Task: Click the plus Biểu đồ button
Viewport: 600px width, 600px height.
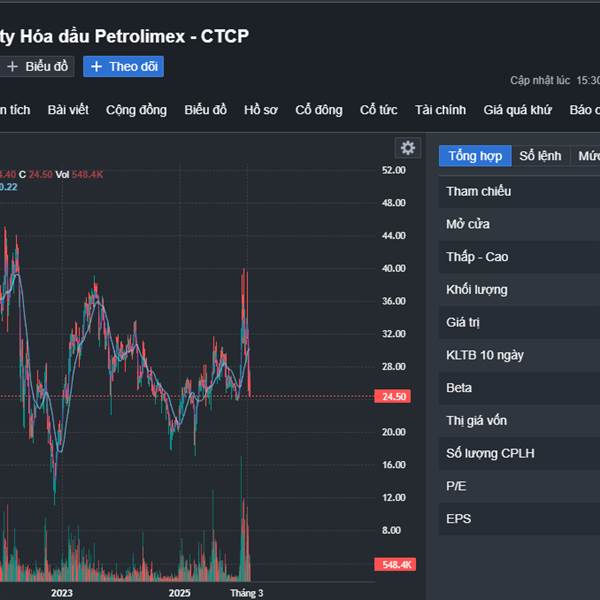Action: 38,67
